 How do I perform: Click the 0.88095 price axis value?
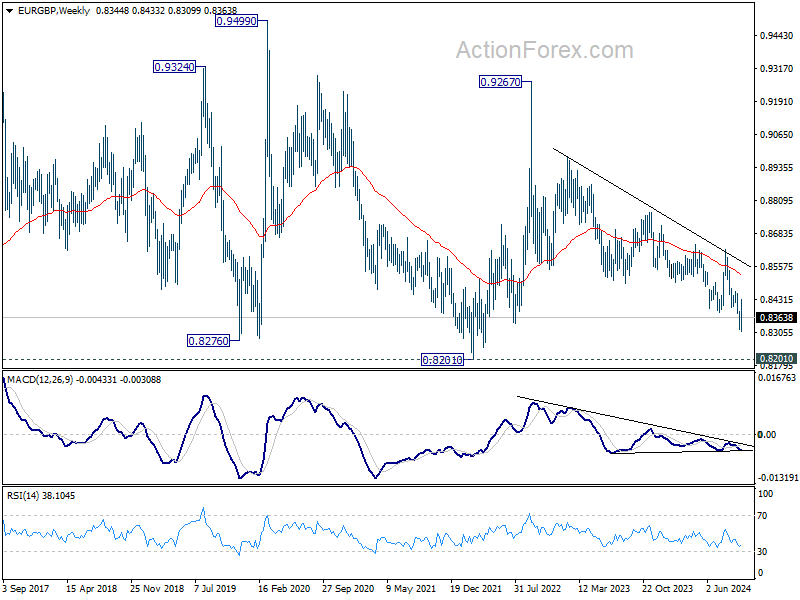(777, 201)
